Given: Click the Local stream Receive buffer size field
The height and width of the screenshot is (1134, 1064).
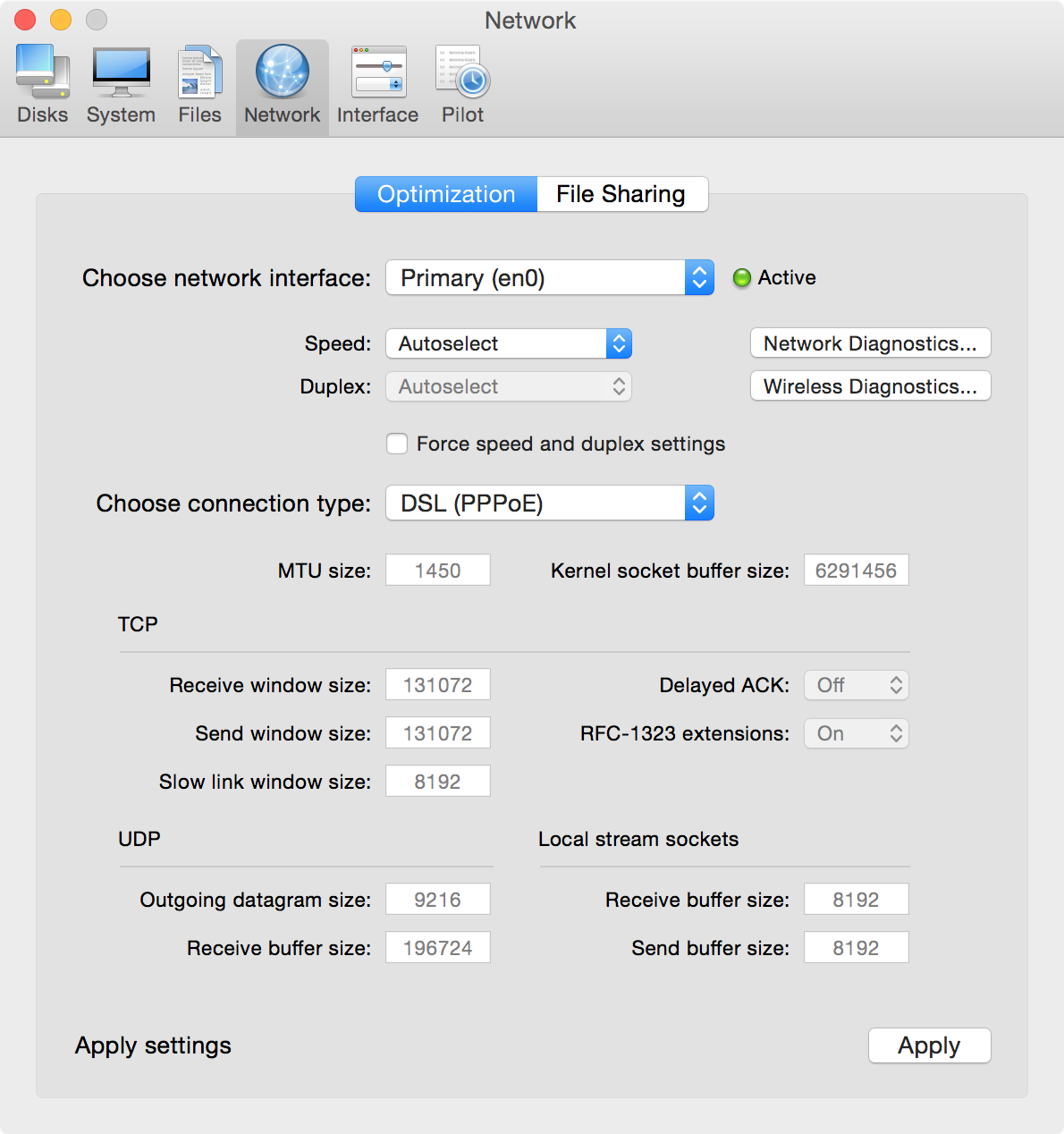Looking at the screenshot, I should (x=857, y=900).
